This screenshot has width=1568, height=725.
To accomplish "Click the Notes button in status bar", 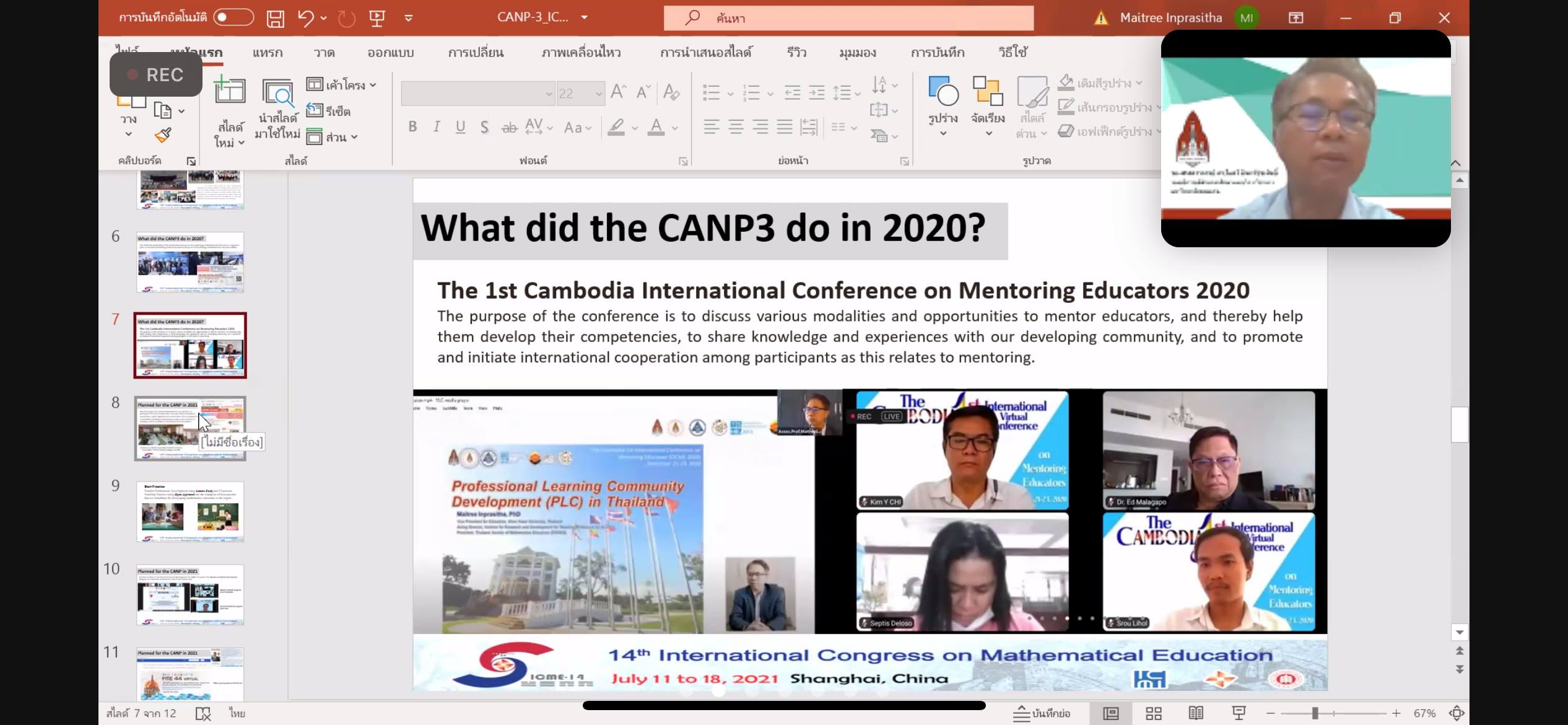I will pyautogui.click(x=1042, y=713).
